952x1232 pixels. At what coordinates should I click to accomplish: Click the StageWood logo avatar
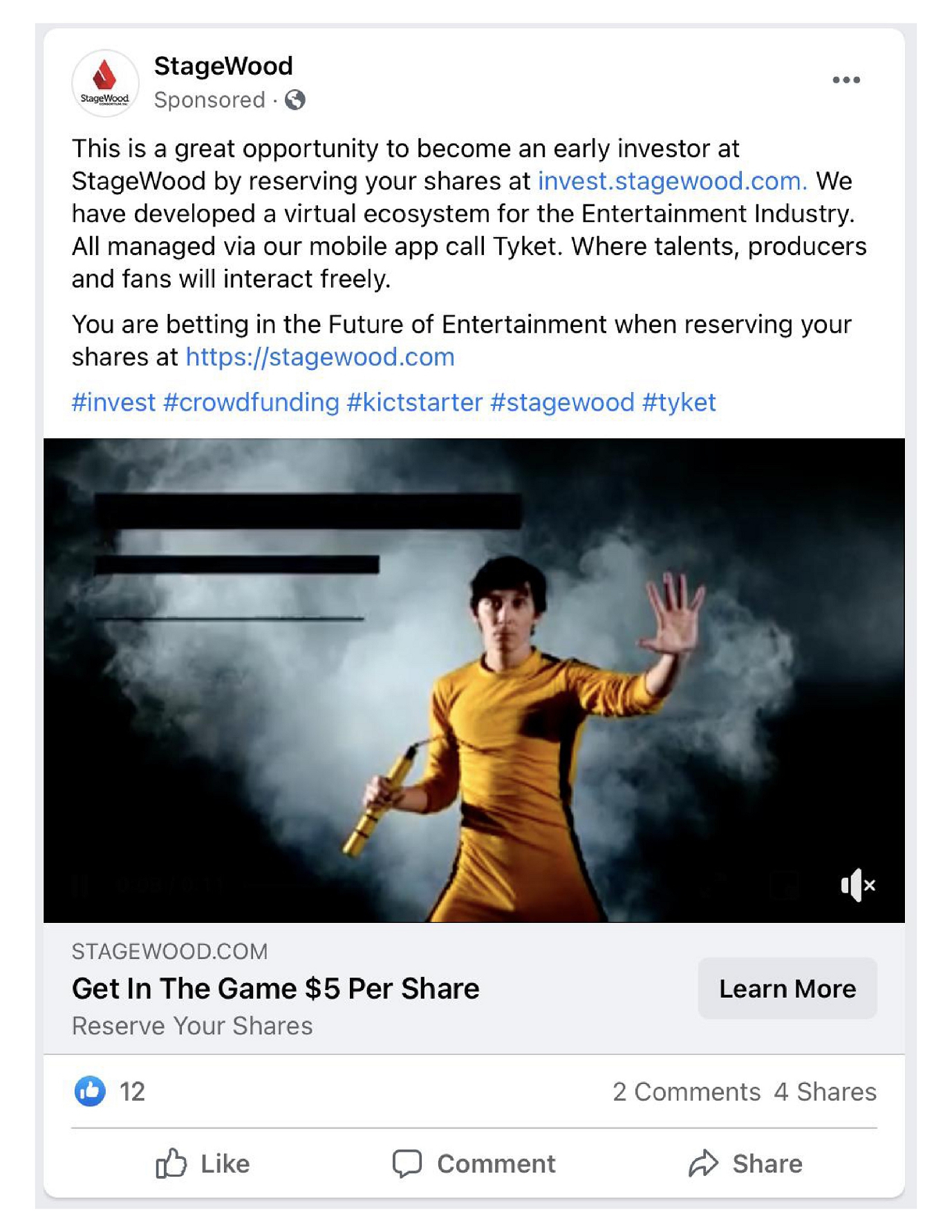[x=105, y=83]
